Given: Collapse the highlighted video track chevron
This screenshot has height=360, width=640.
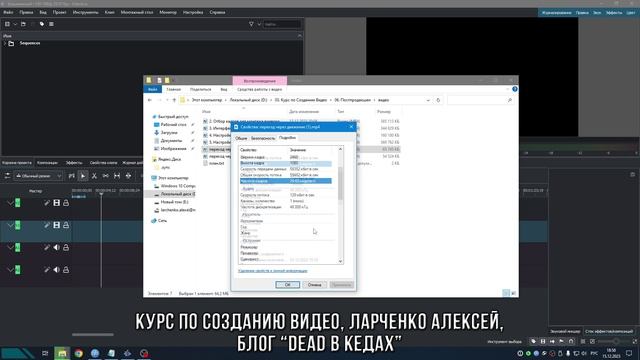Looking at the screenshot, I should click(10, 225).
